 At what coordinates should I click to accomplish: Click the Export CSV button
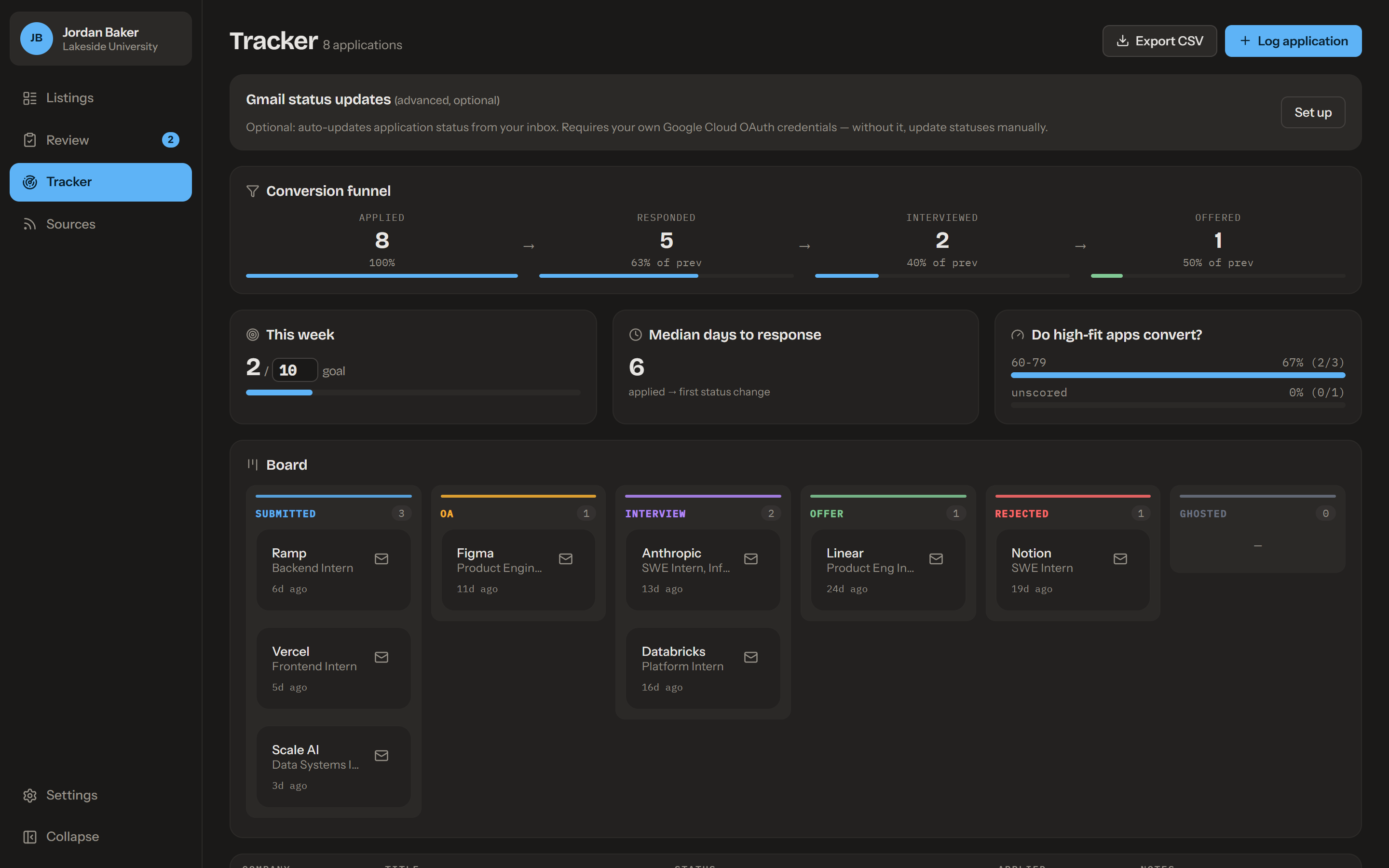coord(1159,41)
